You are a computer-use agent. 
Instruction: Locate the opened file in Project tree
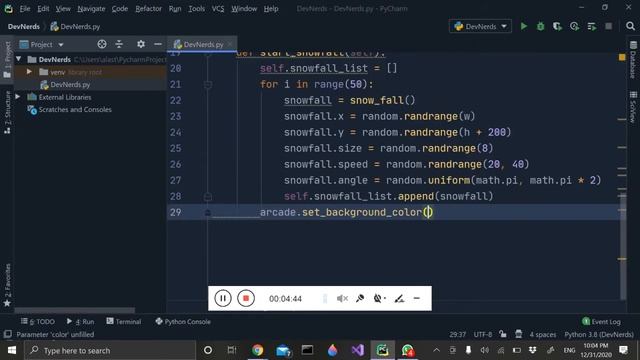[102, 44]
